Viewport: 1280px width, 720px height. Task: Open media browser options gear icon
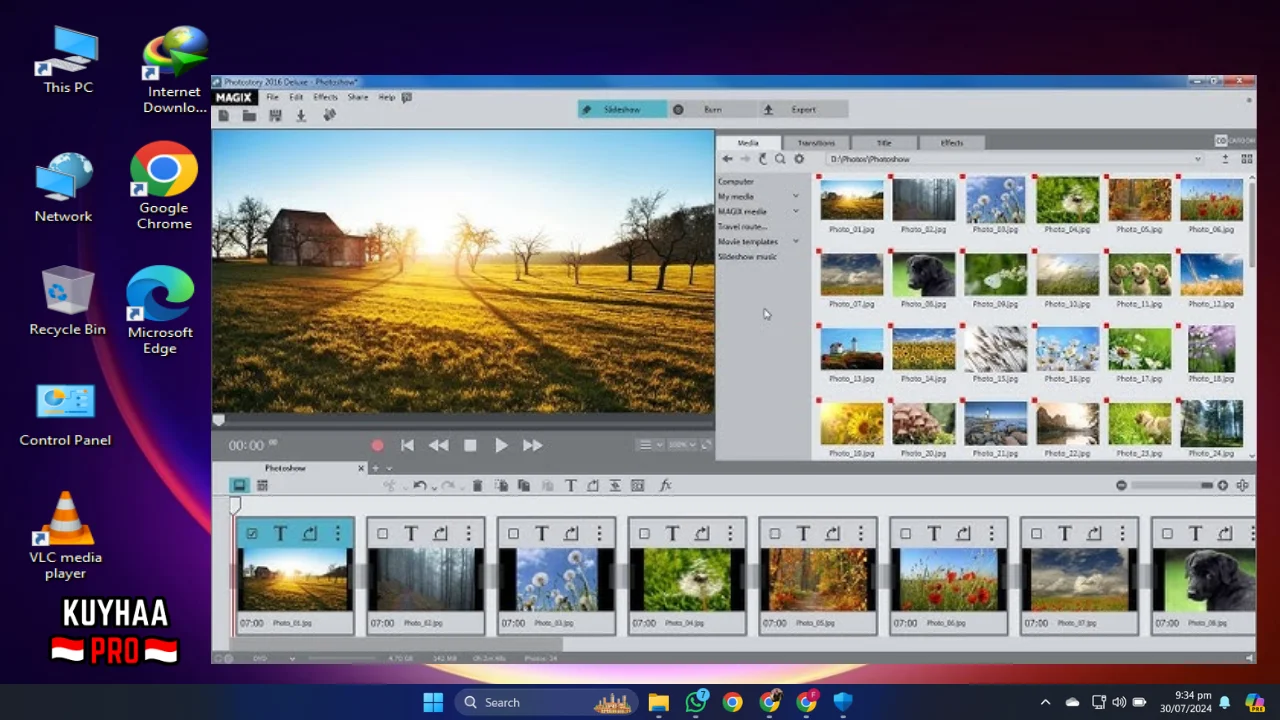click(x=799, y=159)
